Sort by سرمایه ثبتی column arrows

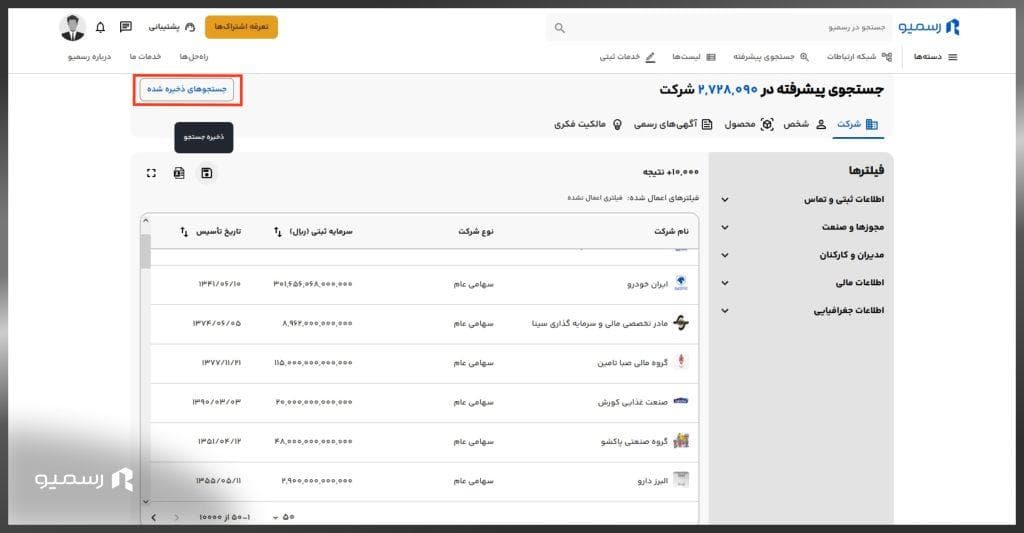pos(278,232)
